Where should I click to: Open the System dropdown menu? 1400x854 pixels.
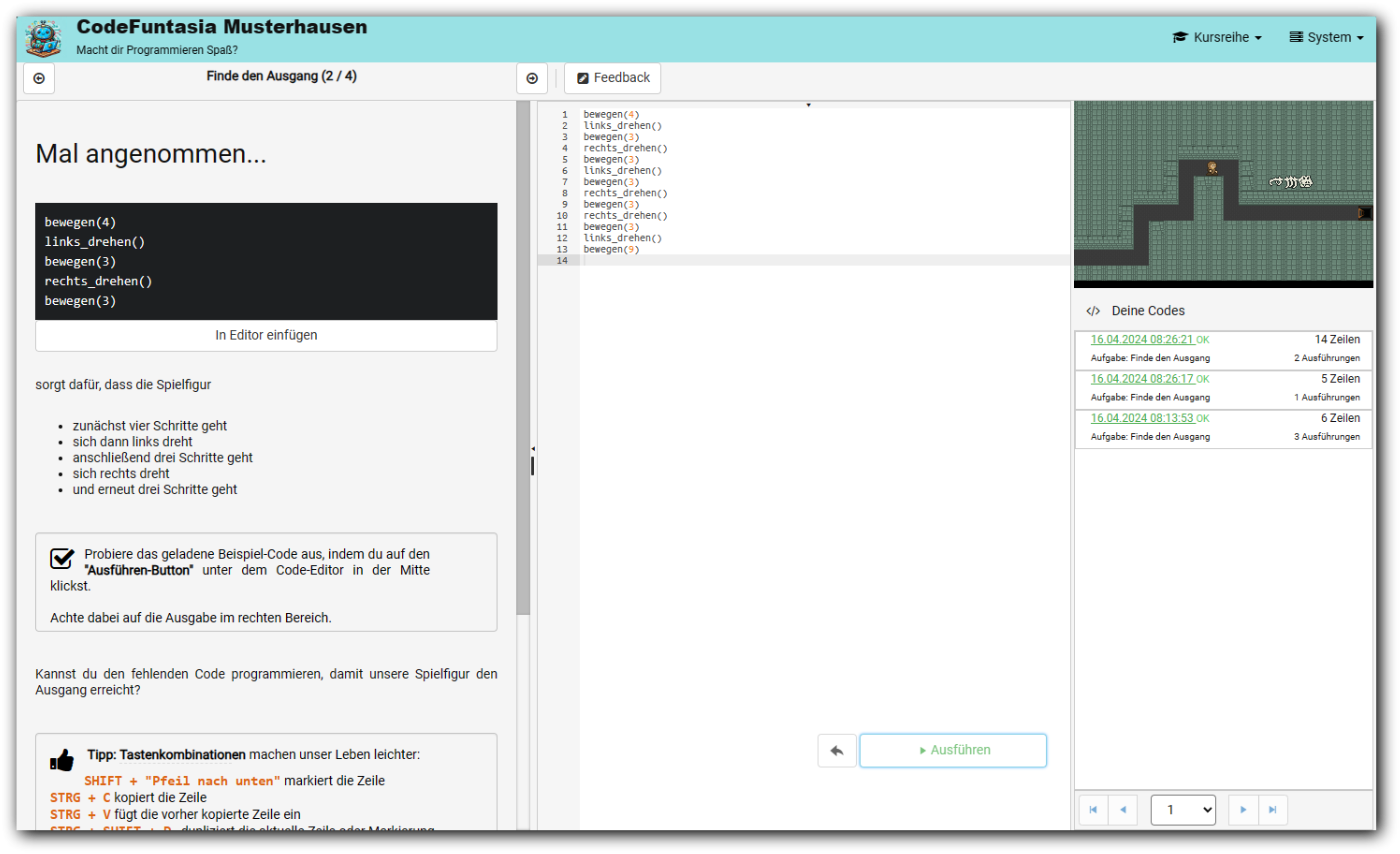(1326, 37)
